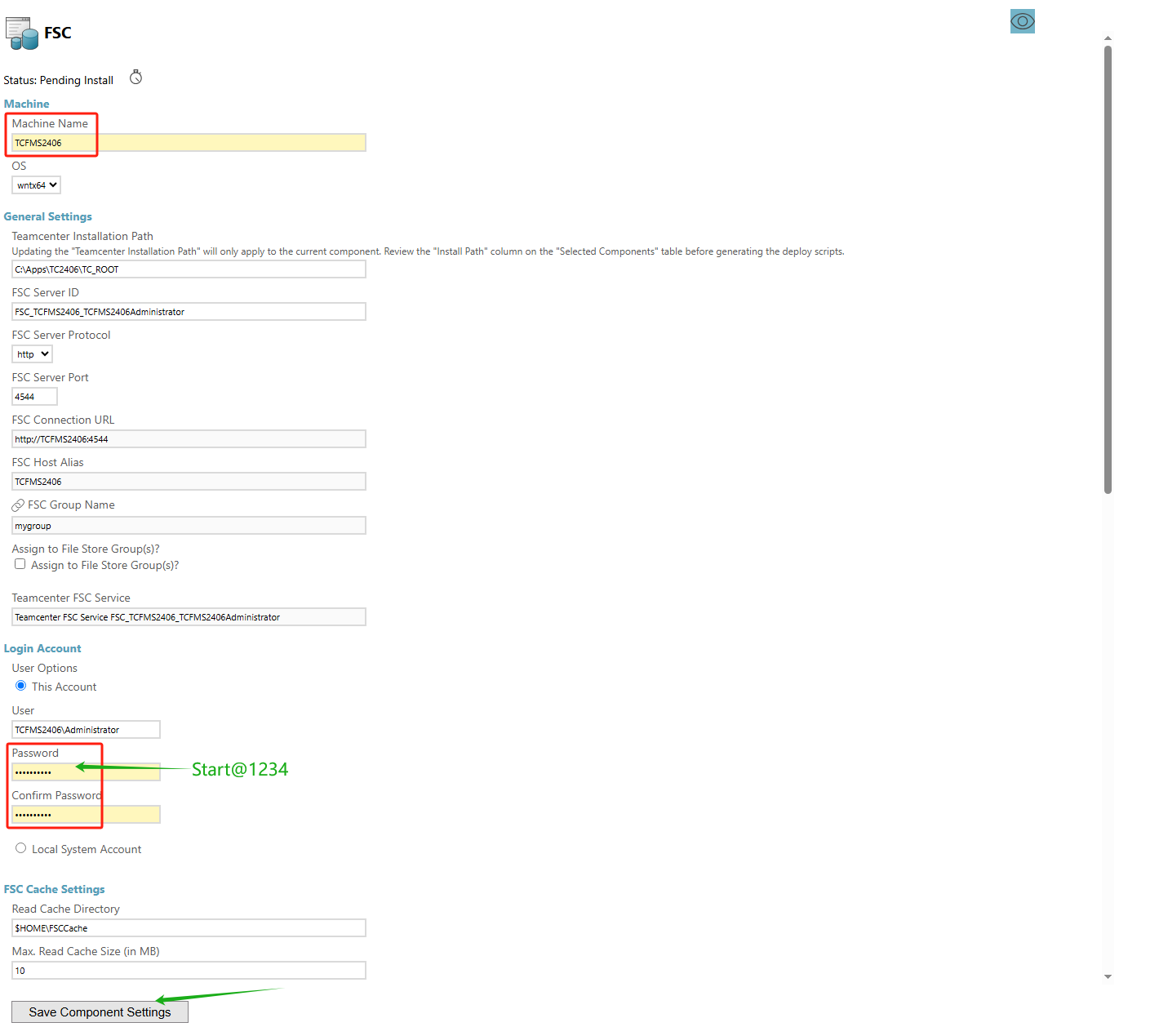Click the Login Account section heading
The width and height of the screenshot is (1159, 1036).
pyautogui.click(x=42, y=648)
